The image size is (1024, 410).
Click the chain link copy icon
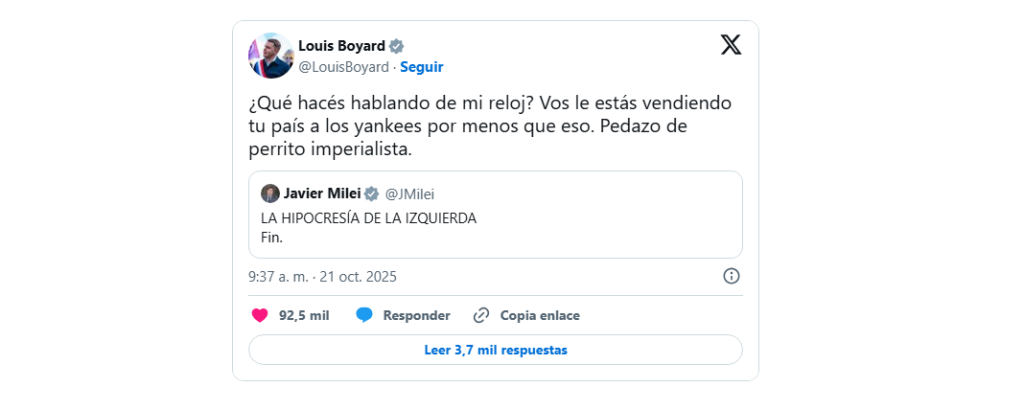(481, 315)
